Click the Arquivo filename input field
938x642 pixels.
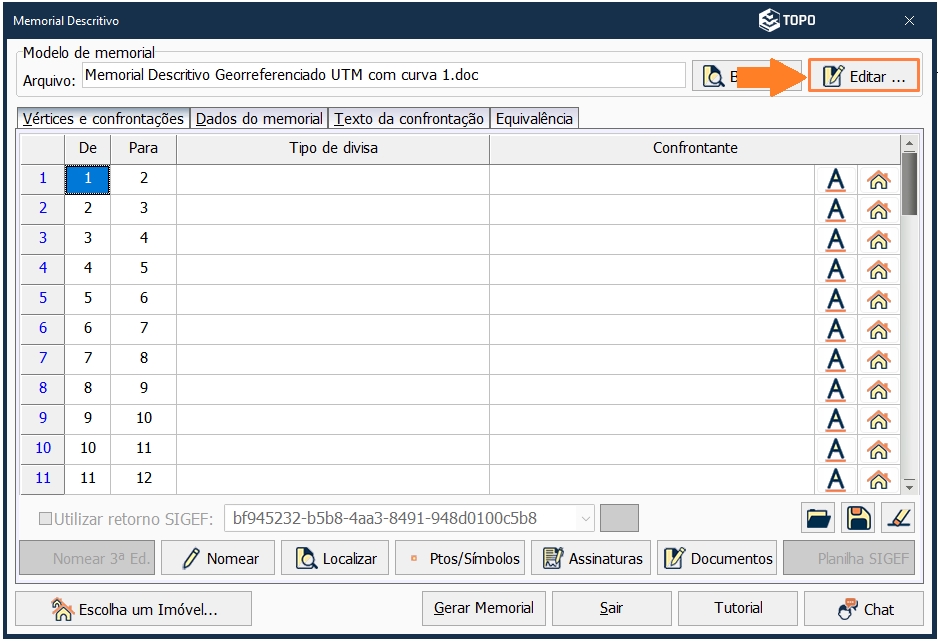(380, 75)
